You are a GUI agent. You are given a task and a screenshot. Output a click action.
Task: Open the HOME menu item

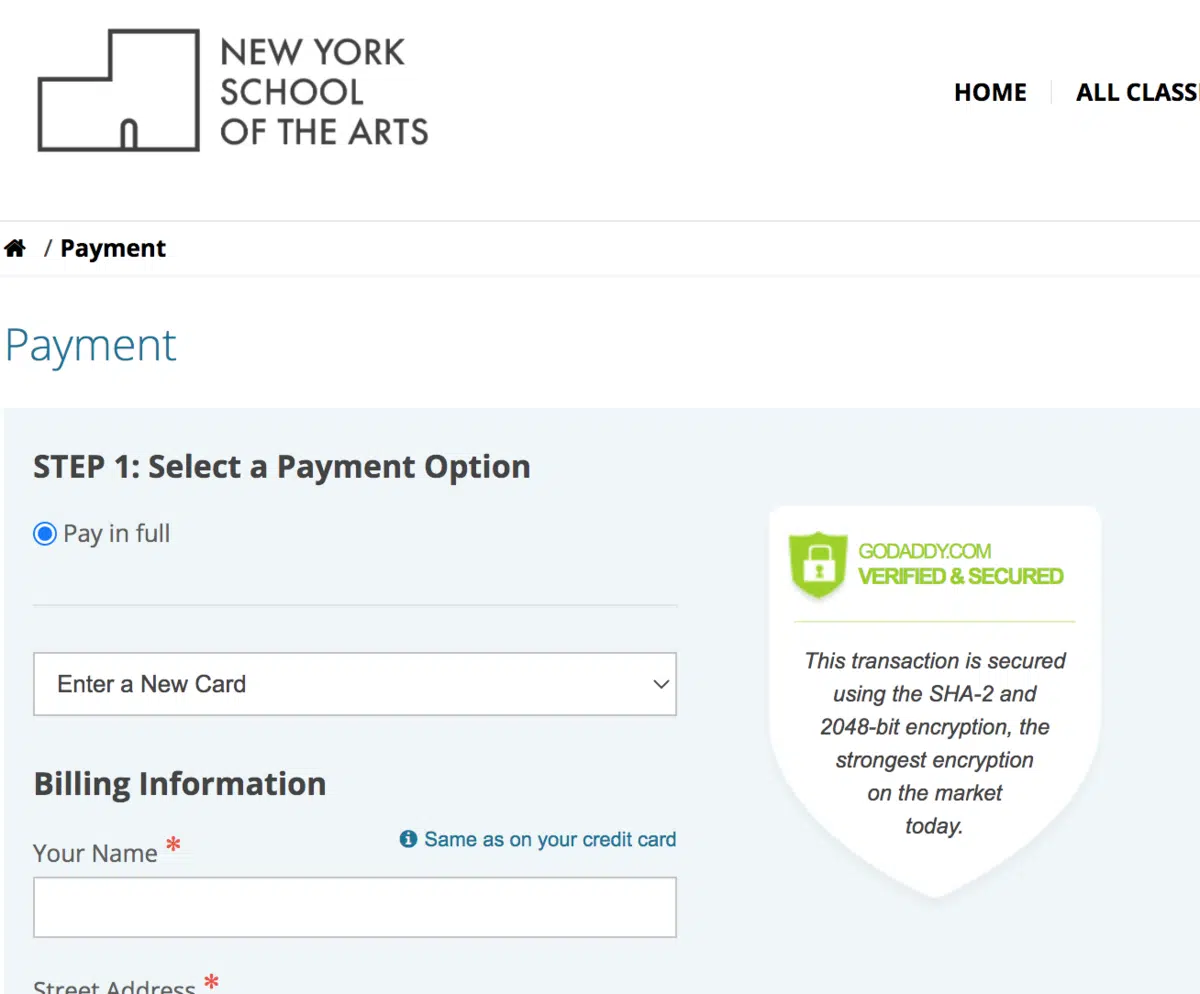(x=990, y=93)
